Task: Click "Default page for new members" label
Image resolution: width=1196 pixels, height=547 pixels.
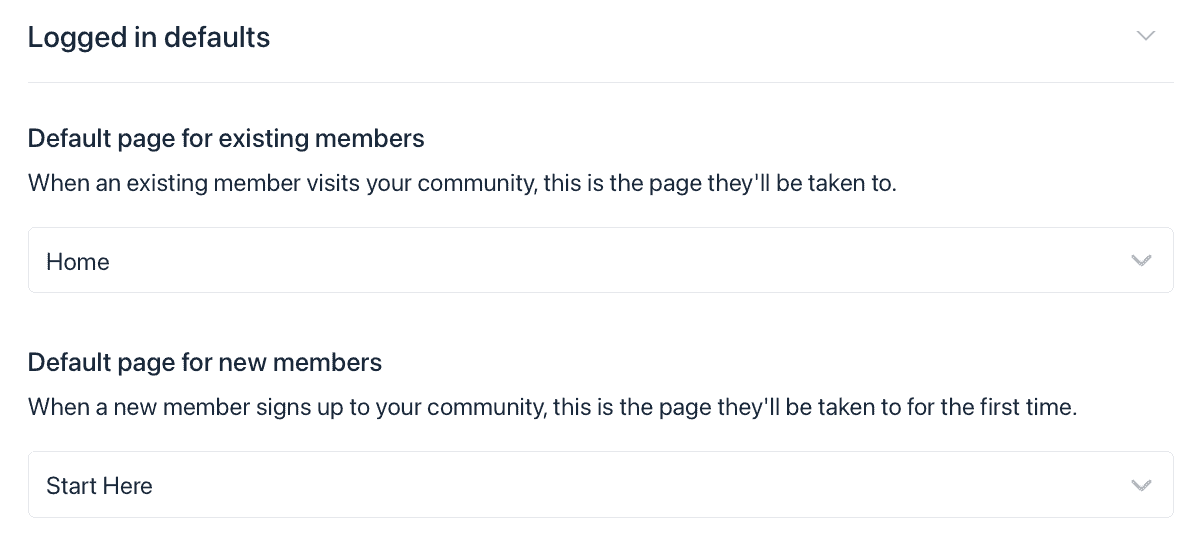Action: (x=205, y=361)
